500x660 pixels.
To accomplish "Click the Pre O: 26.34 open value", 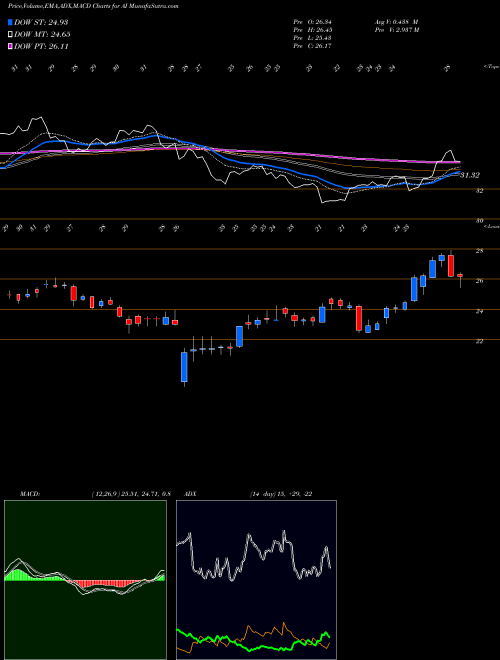I will pos(313,21).
